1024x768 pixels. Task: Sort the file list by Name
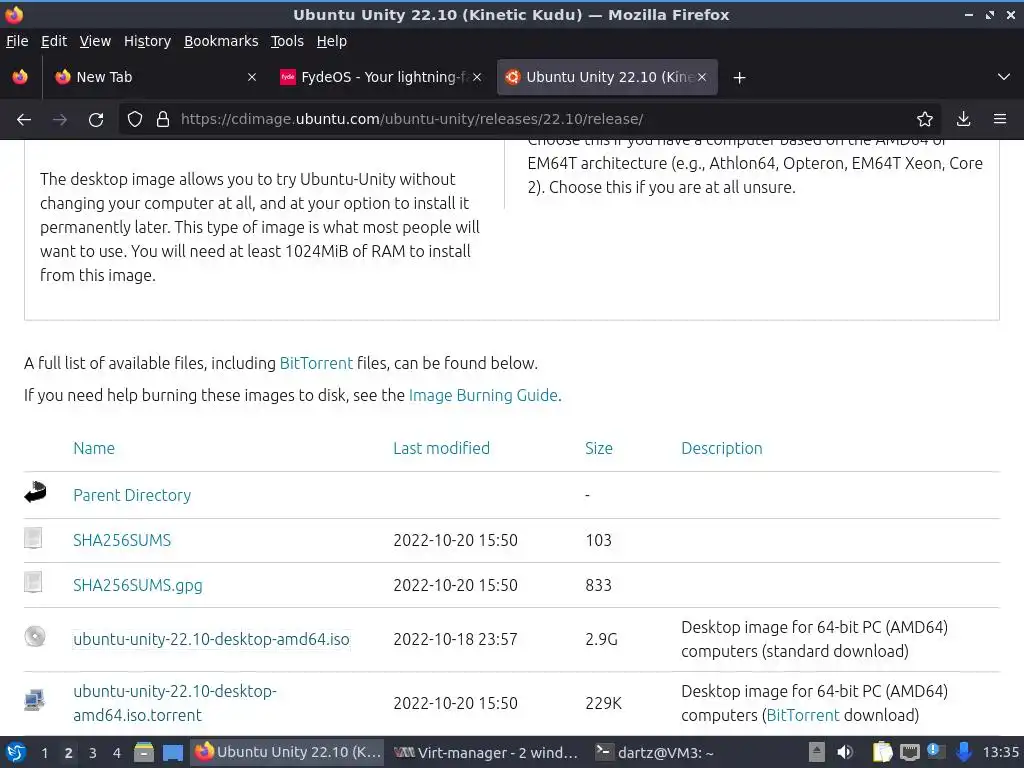[x=94, y=448]
